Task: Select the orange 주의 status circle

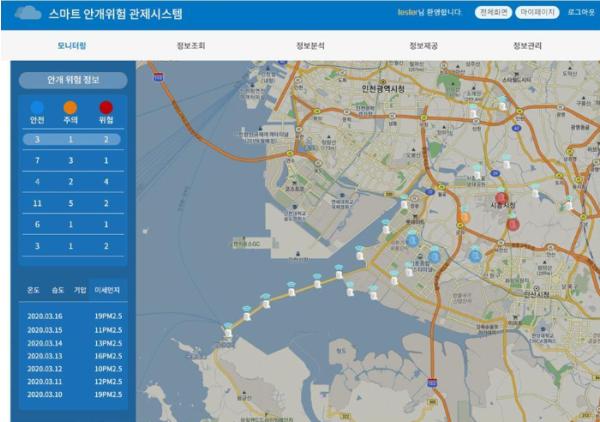Action: (x=70, y=106)
